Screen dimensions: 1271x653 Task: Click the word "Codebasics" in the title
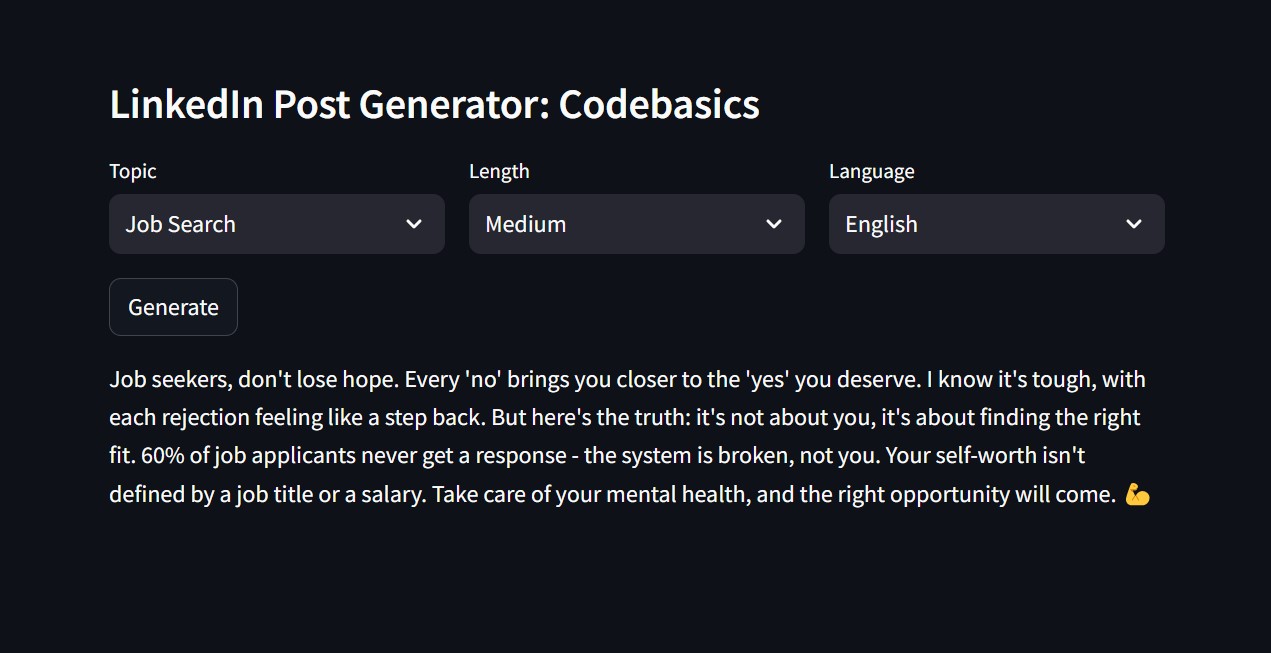click(x=659, y=105)
